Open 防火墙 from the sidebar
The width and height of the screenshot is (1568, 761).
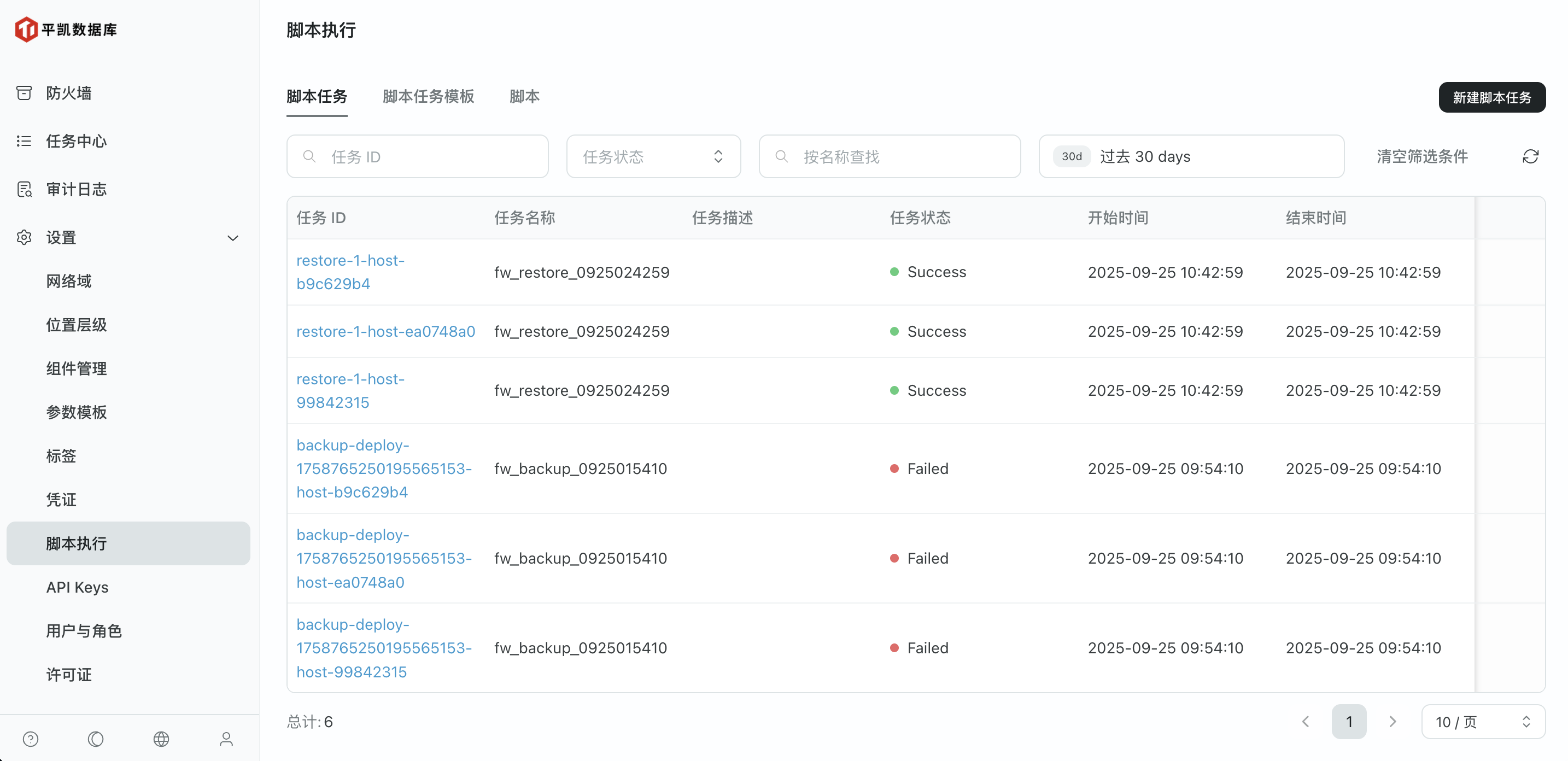click(68, 93)
